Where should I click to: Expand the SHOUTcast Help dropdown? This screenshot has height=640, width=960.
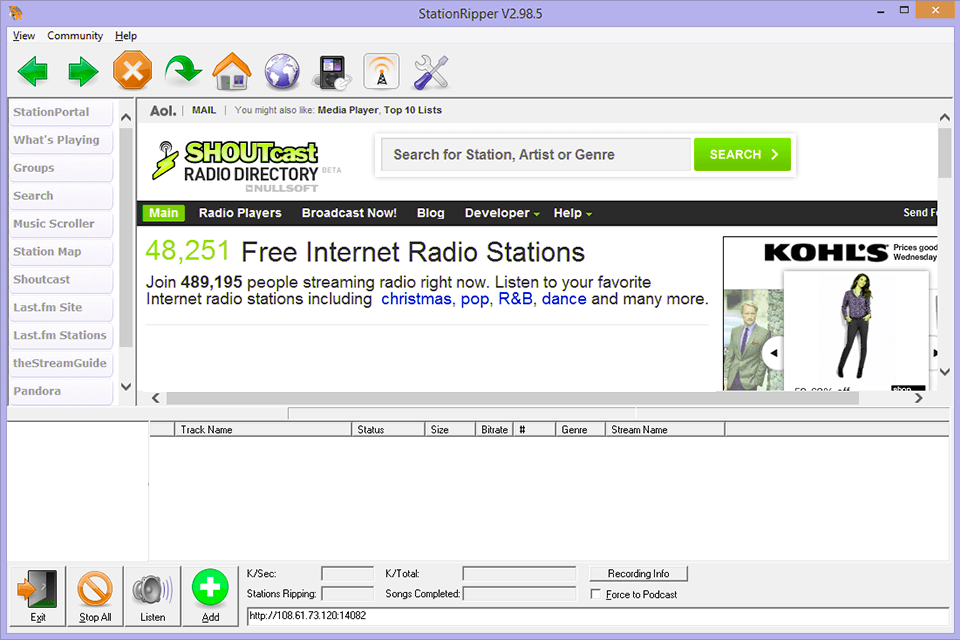pyautogui.click(x=572, y=213)
